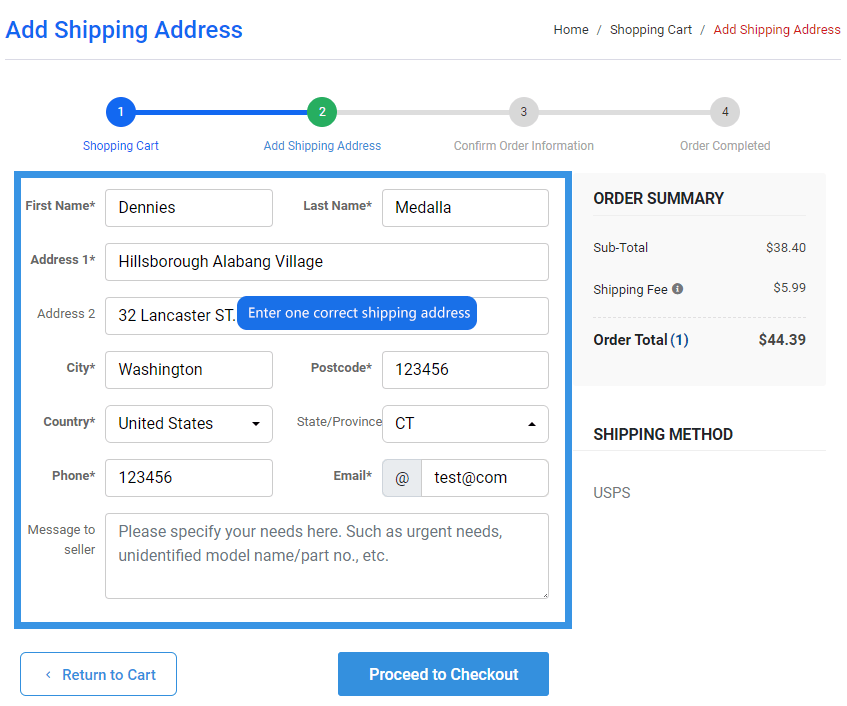This screenshot has width=847, height=706.
Task: Focus the Message to seller textarea
Action: (327, 556)
